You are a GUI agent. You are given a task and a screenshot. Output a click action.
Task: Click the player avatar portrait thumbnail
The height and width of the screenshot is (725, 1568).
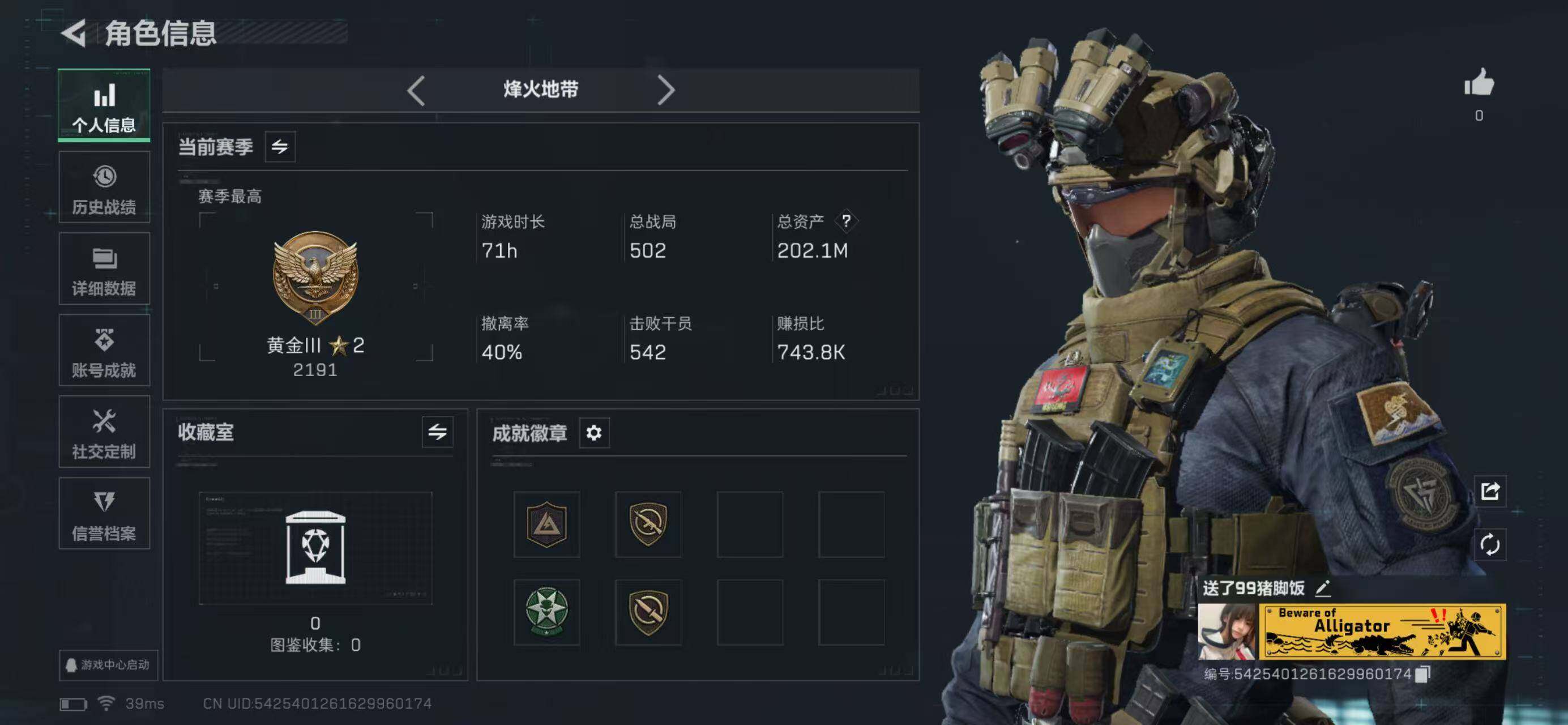(1227, 632)
